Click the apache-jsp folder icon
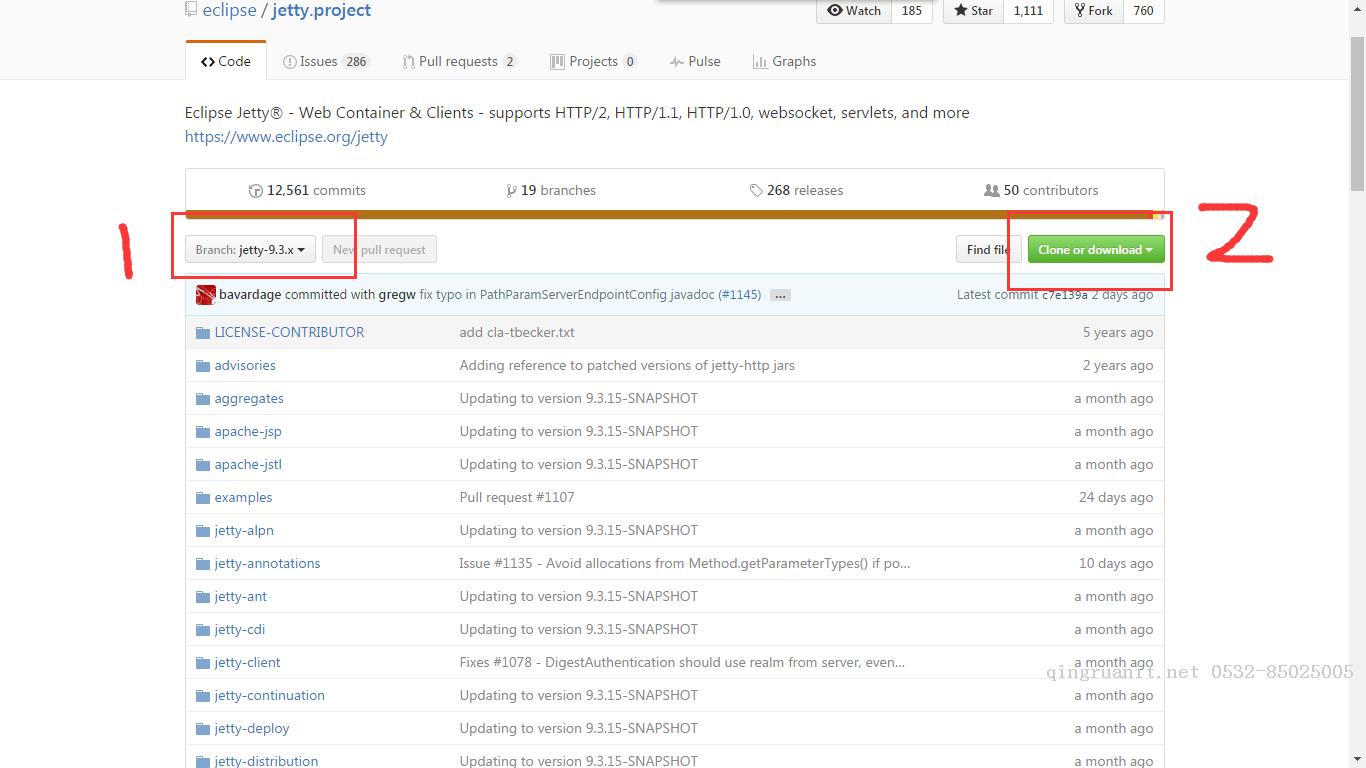The image size is (1366, 768). (x=203, y=431)
